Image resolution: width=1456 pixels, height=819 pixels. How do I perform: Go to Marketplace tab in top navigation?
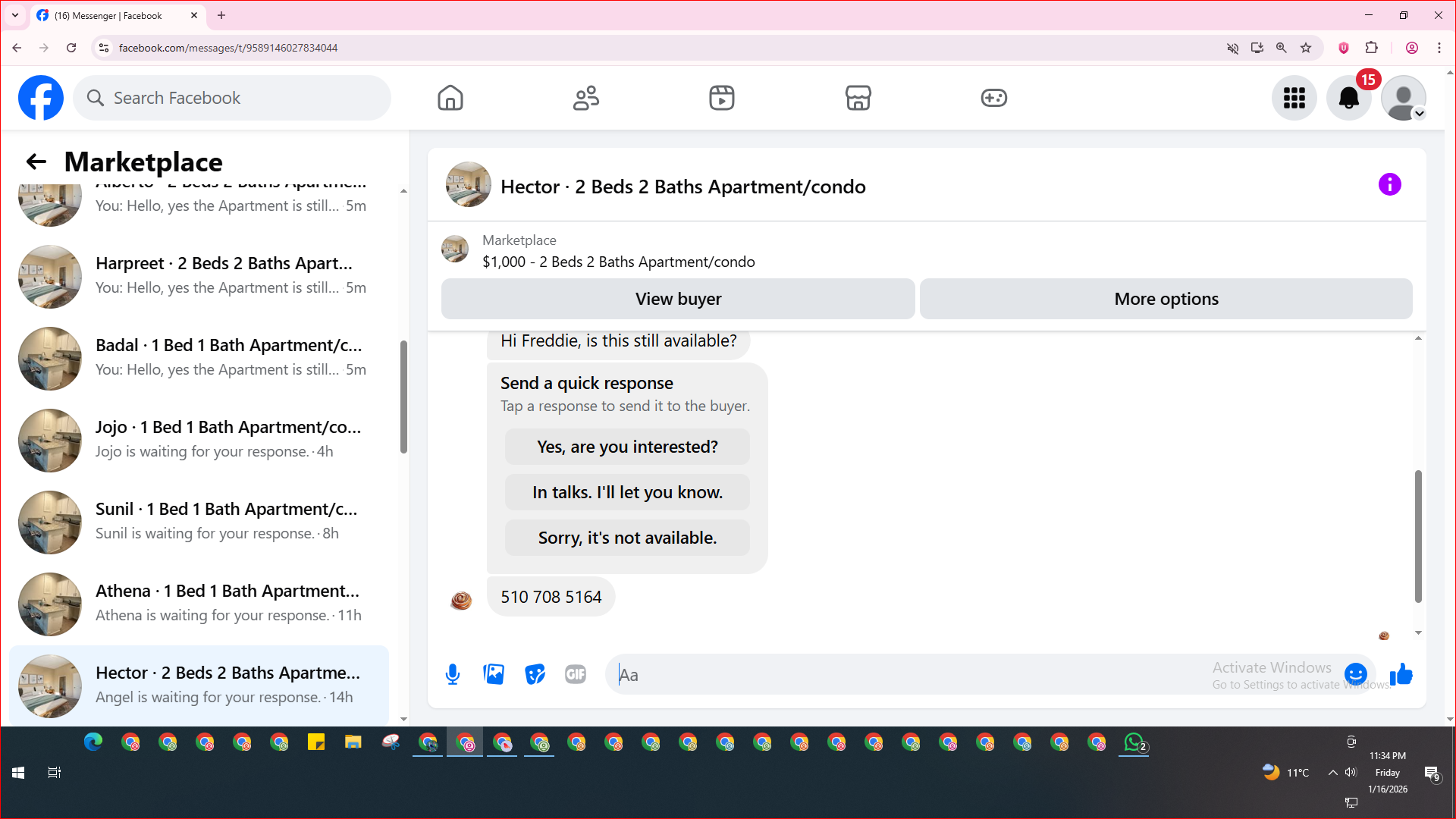tap(858, 98)
